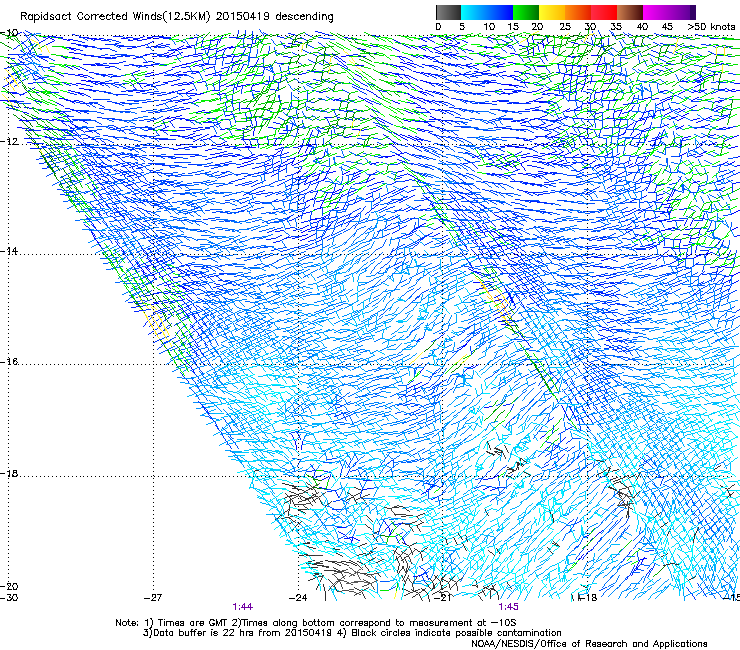Screen dimensions: 740x650
Task: Click the '-18' longitude axis label
Action: (x=588, y=598)
